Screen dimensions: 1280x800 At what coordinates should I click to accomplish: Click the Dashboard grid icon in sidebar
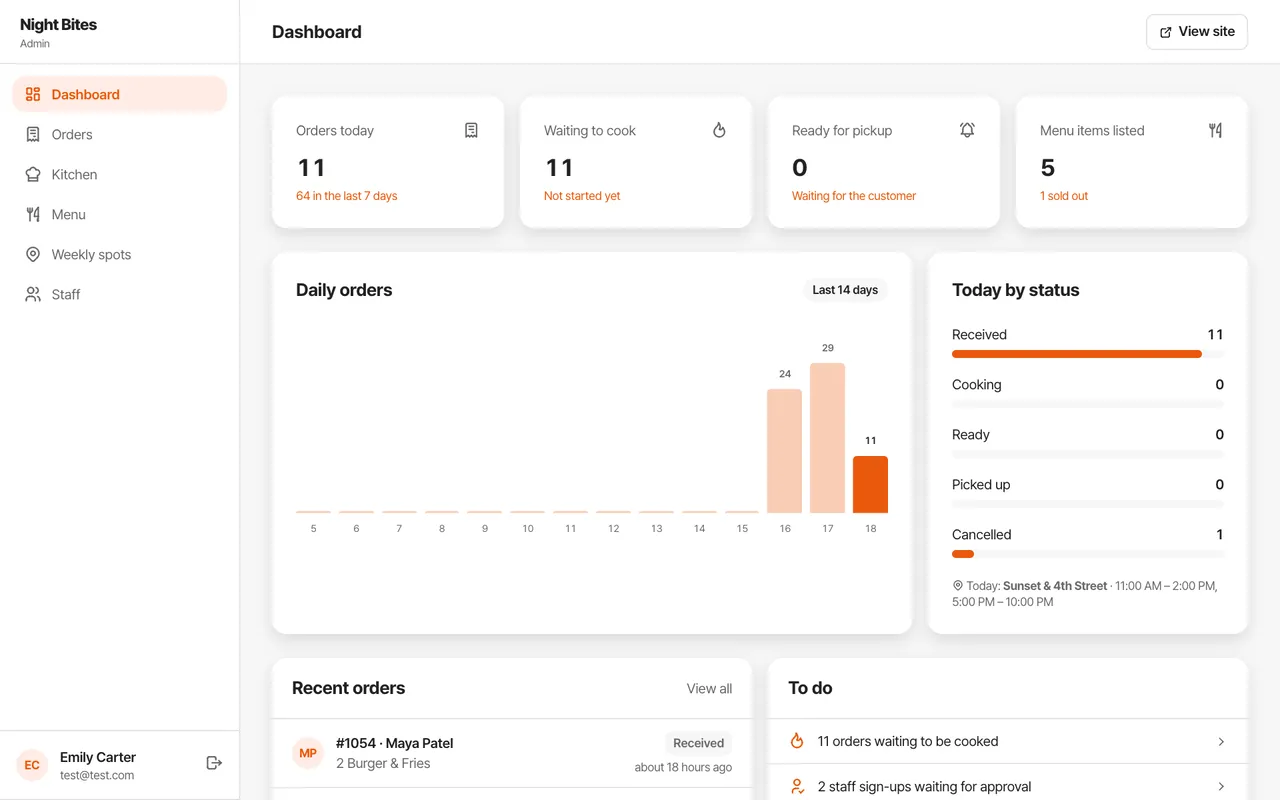(x=33, y=94)
